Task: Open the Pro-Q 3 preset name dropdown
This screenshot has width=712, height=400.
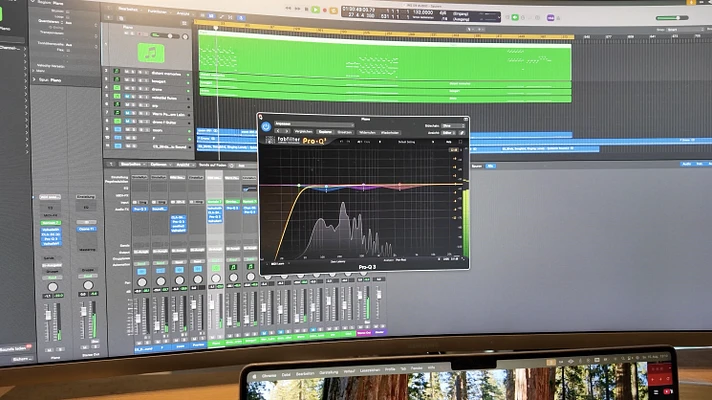Action: 314,123
